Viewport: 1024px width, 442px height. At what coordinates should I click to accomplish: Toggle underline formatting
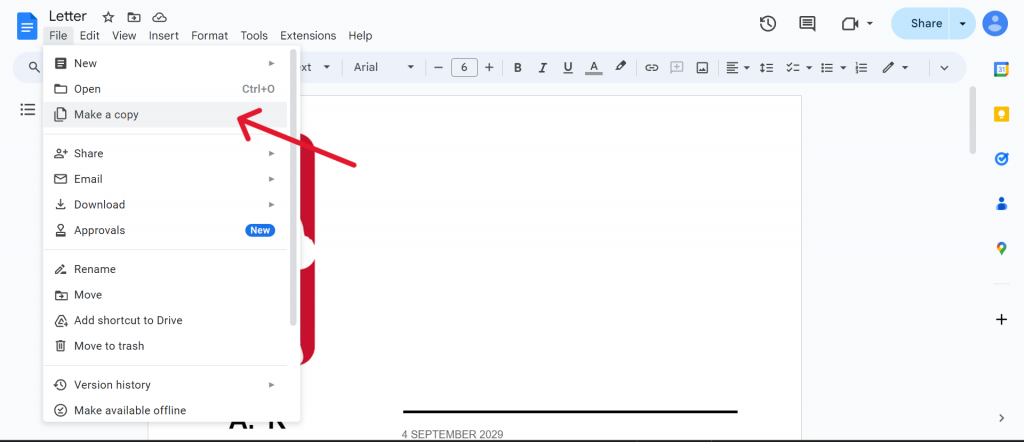pos(568,67)
